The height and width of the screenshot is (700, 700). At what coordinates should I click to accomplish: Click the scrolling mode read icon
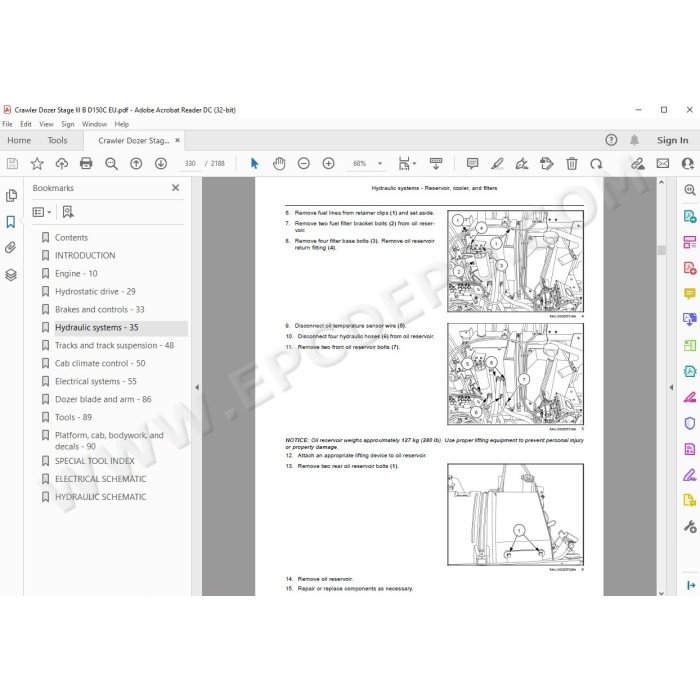pos(436,164)
